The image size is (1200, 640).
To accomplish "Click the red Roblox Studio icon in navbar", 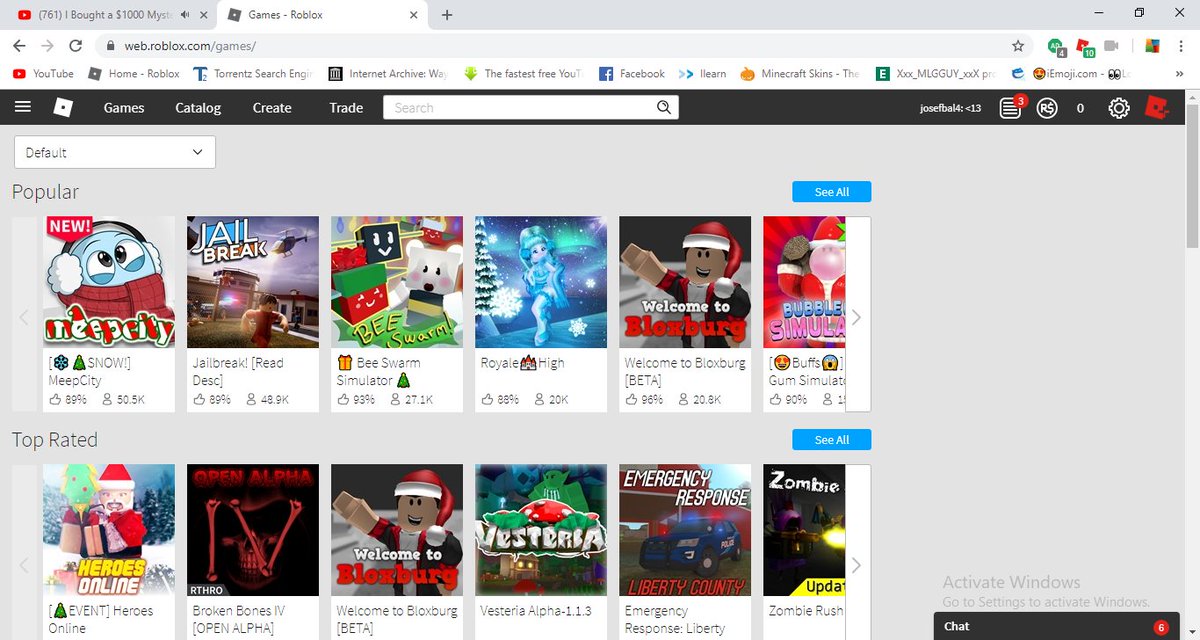I will click(1157, 107).
